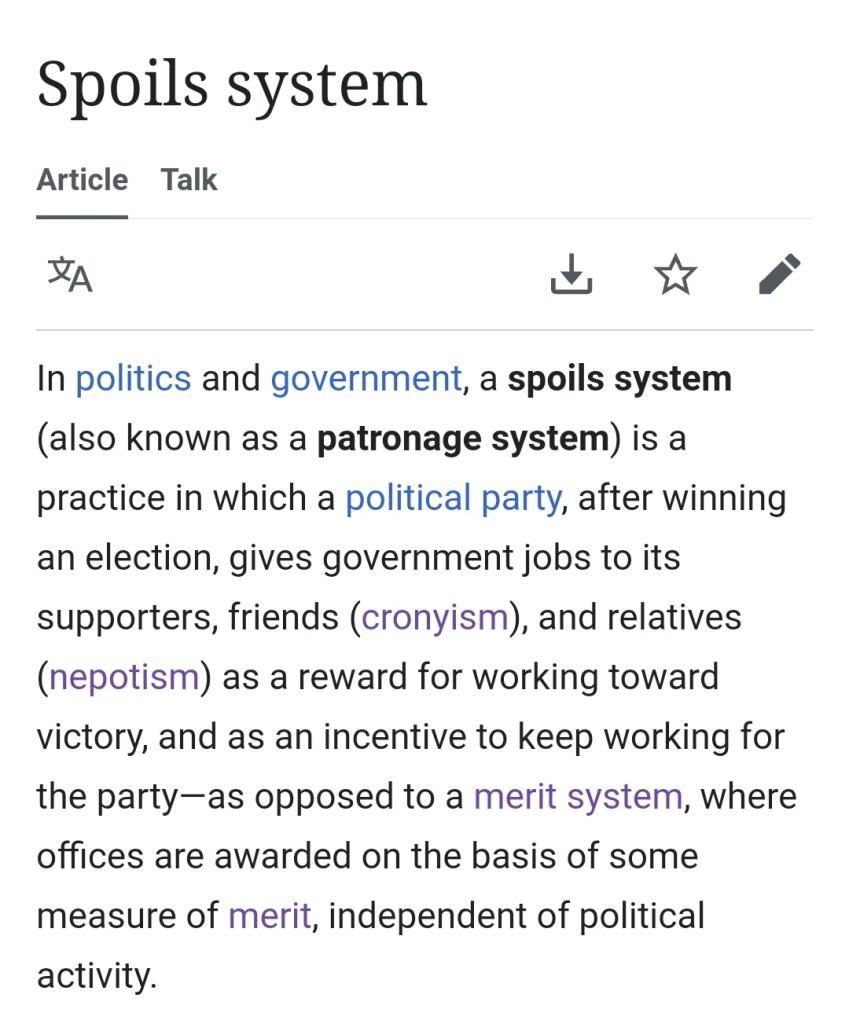
Task: Click the word 'activity' ending the paragraph
Action: [x=96, y=975]
